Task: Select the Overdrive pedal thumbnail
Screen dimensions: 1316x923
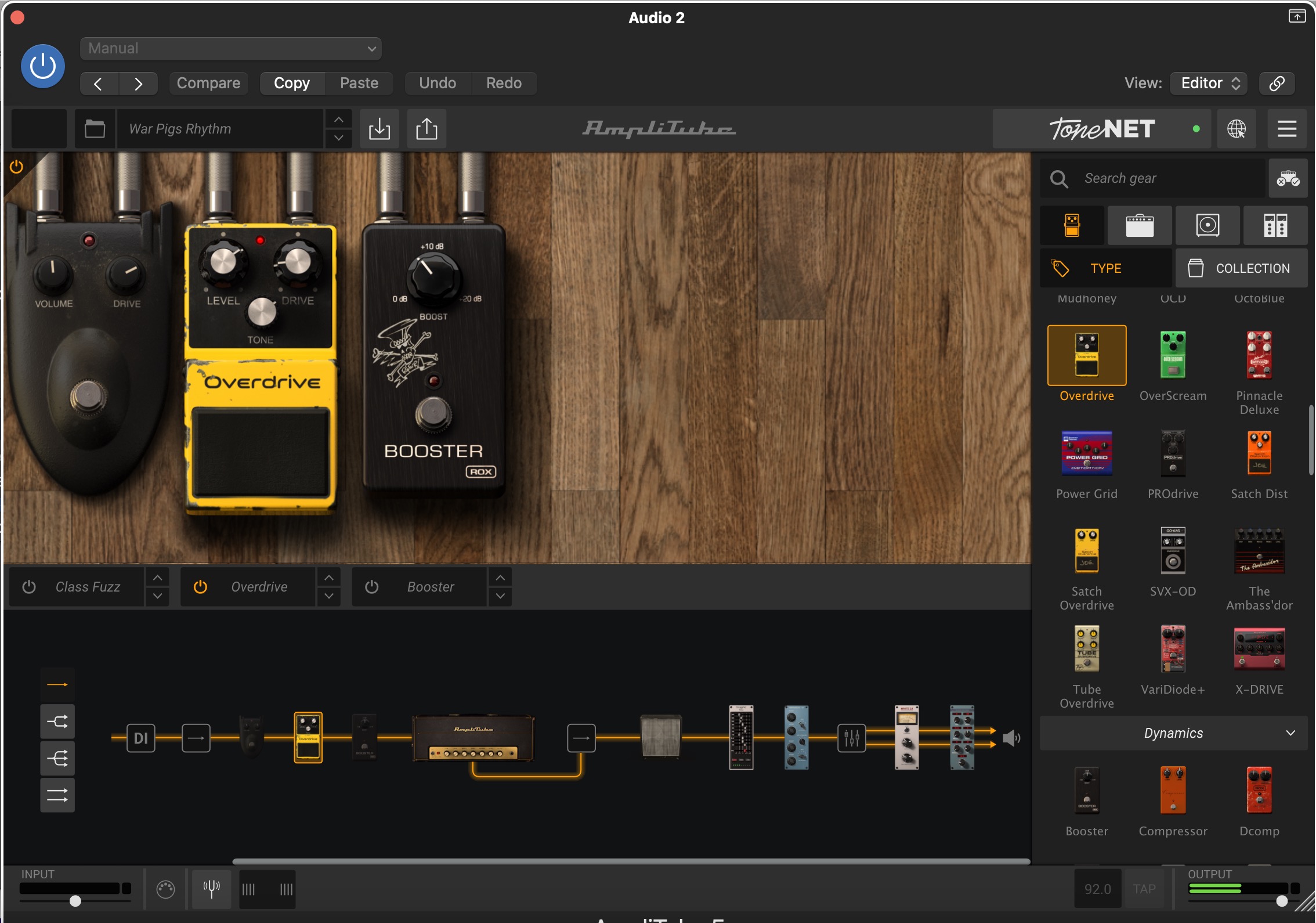Action: click(1087, 355)
